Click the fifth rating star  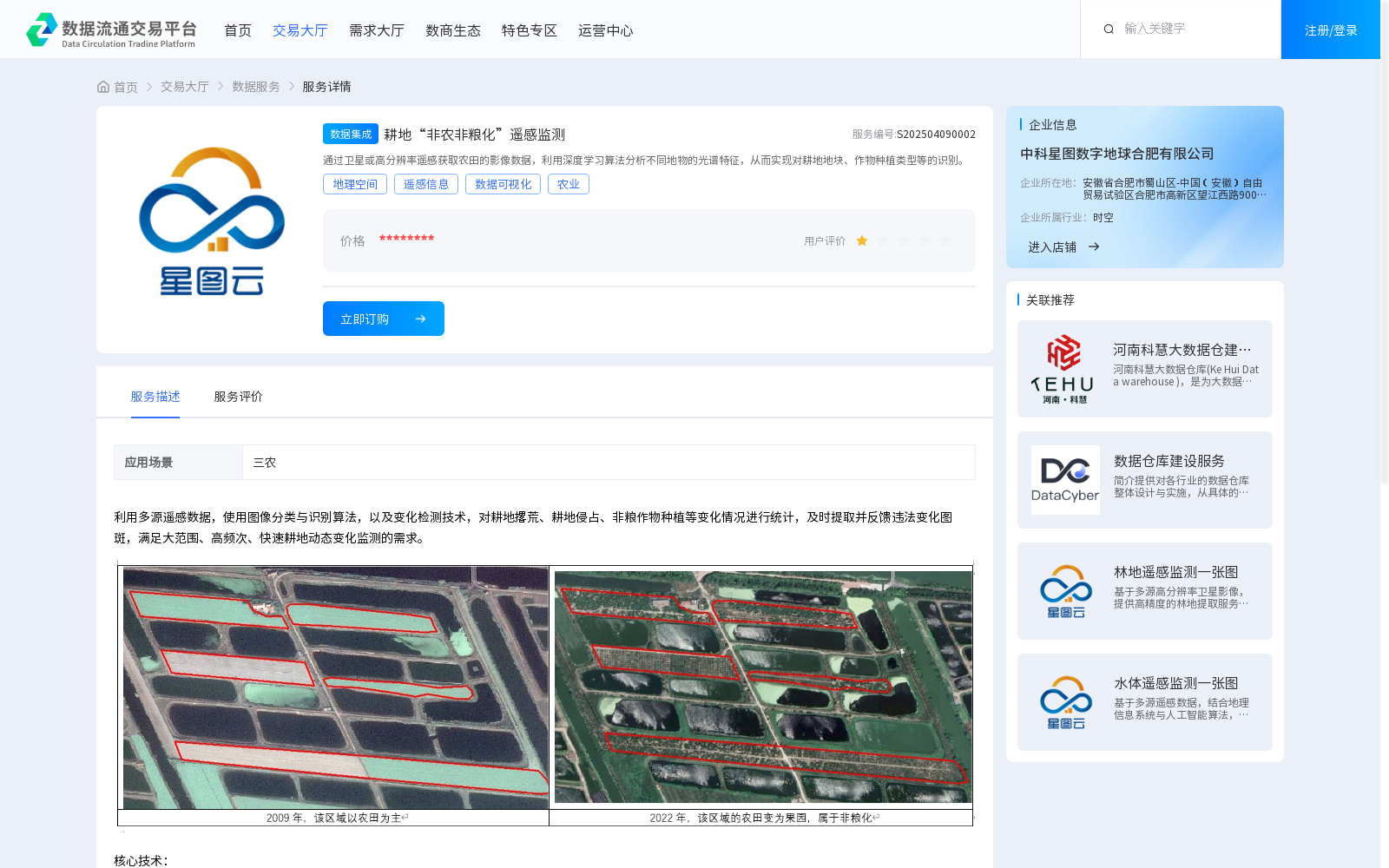pos(945,241)
